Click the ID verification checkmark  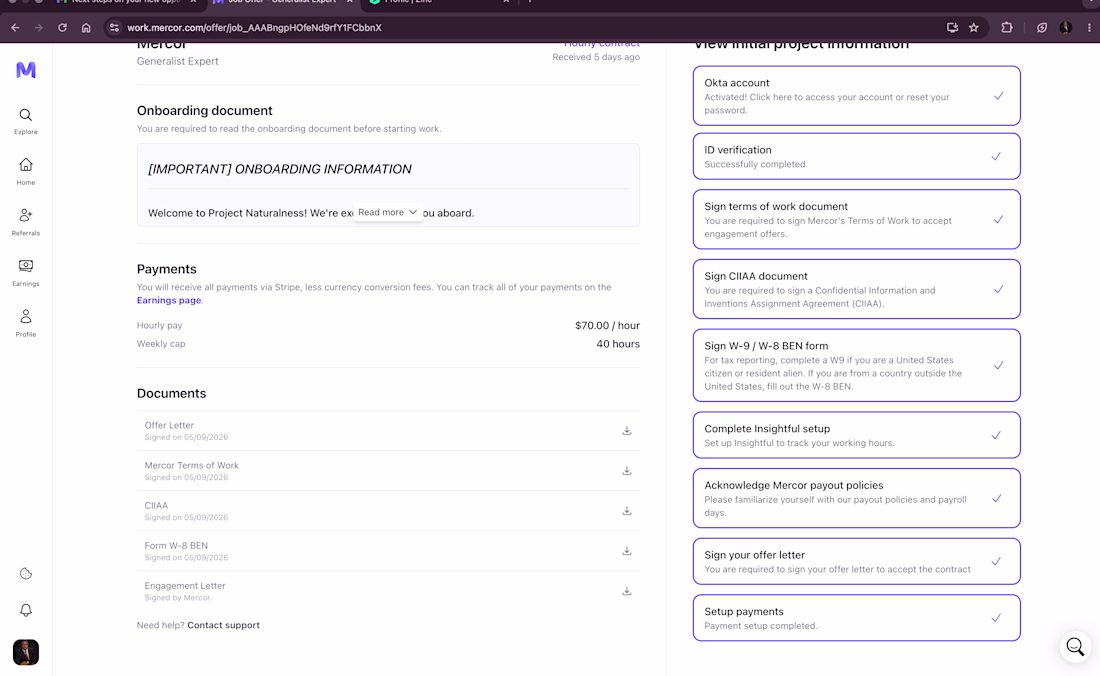tap(996, 156)
